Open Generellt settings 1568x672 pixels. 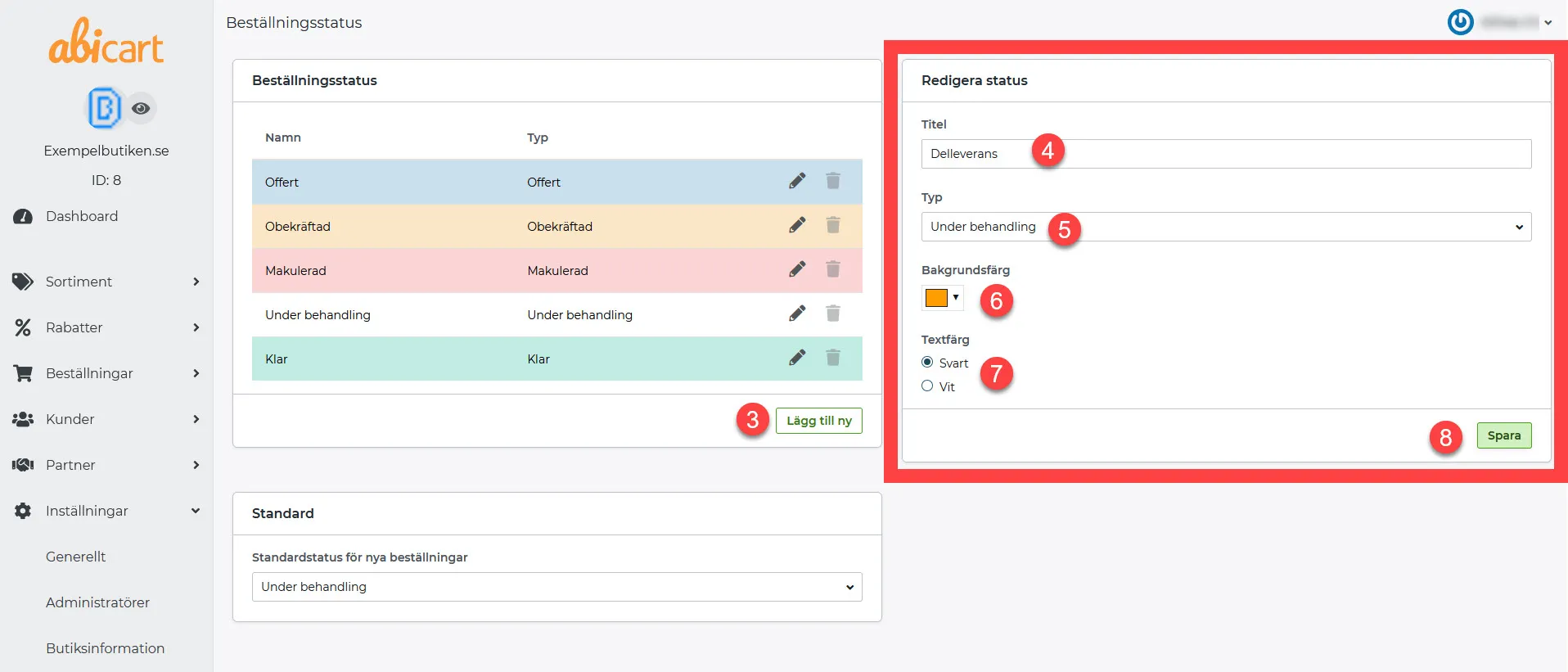point(76,557)
